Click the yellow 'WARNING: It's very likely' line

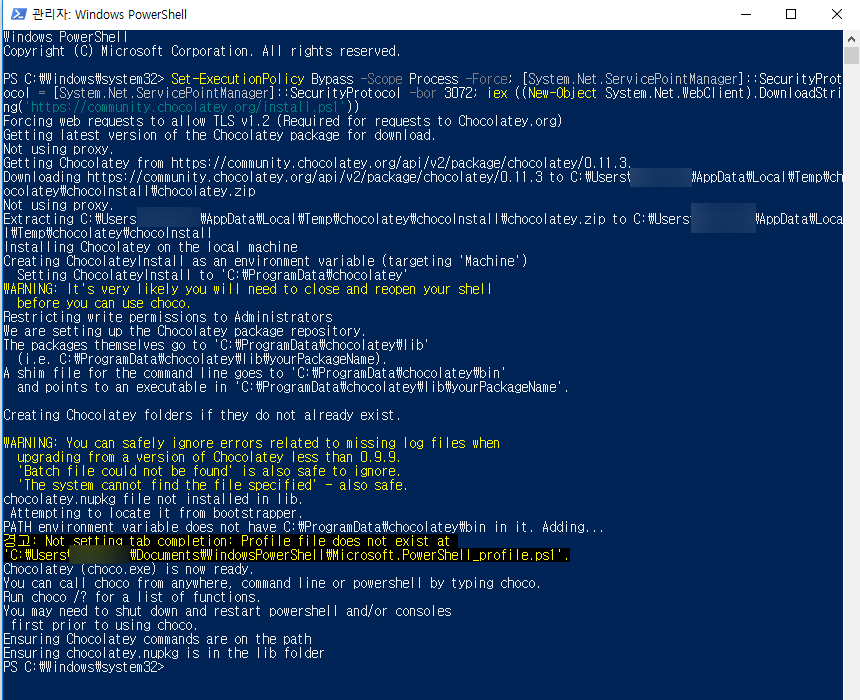click(x=248, y=289)
